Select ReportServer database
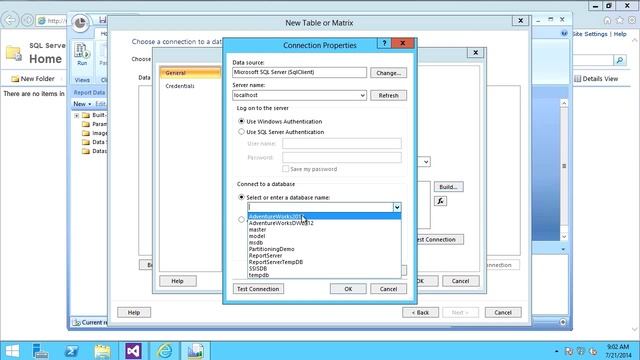Viewport: 640px width, 360px height. tap(324, 256)
